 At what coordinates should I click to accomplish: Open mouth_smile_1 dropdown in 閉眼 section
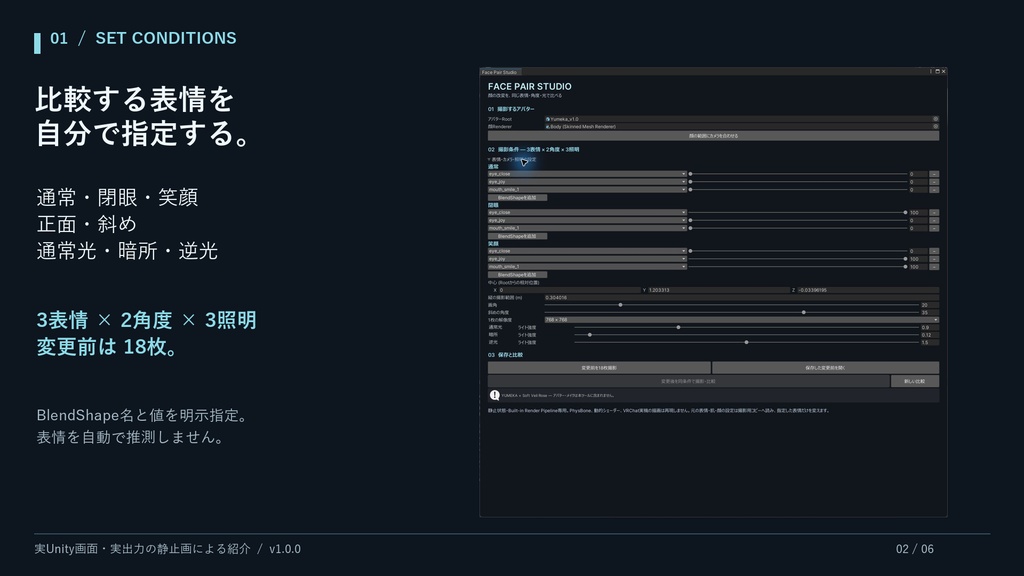586,228
